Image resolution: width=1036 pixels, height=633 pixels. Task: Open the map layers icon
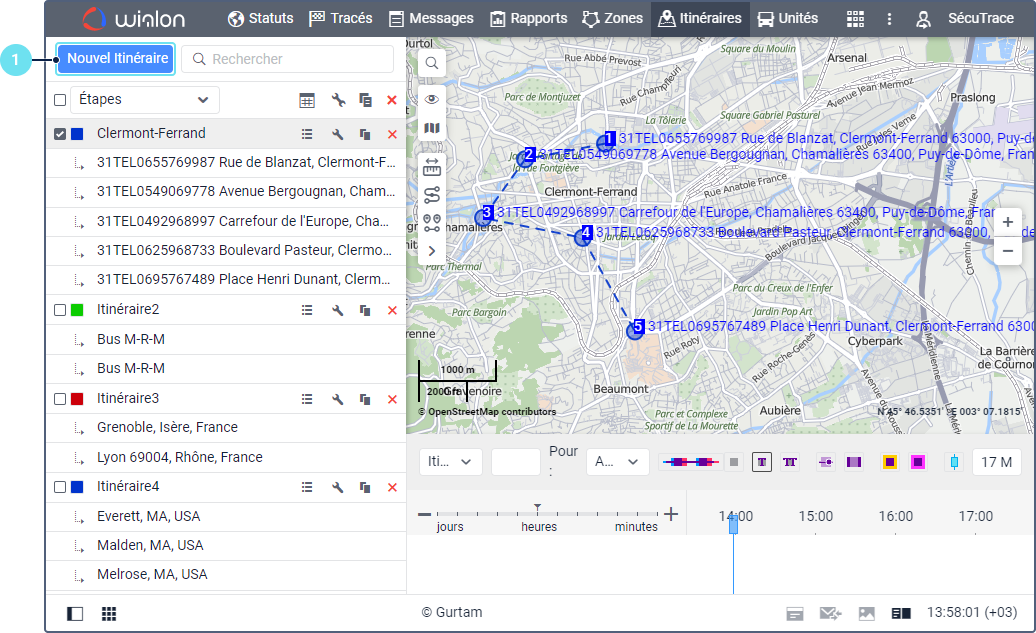tap(431, 128)
